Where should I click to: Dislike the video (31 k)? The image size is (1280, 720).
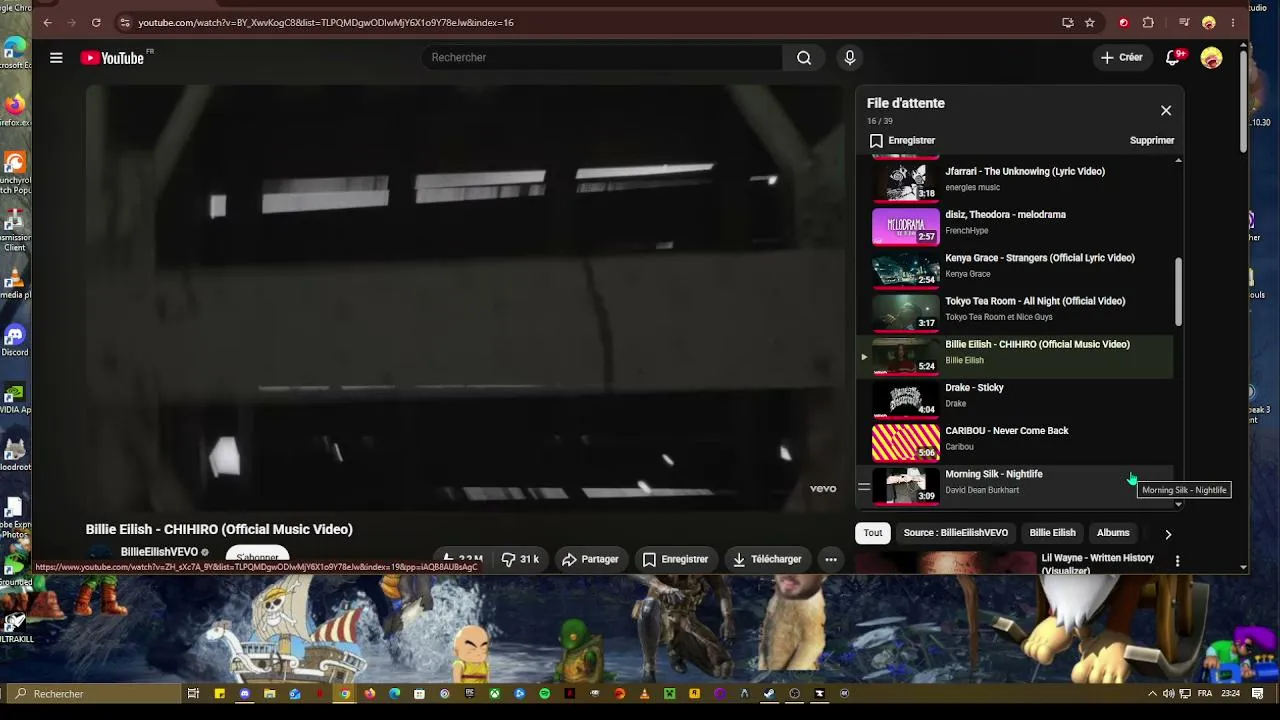(x=520, y=560)
